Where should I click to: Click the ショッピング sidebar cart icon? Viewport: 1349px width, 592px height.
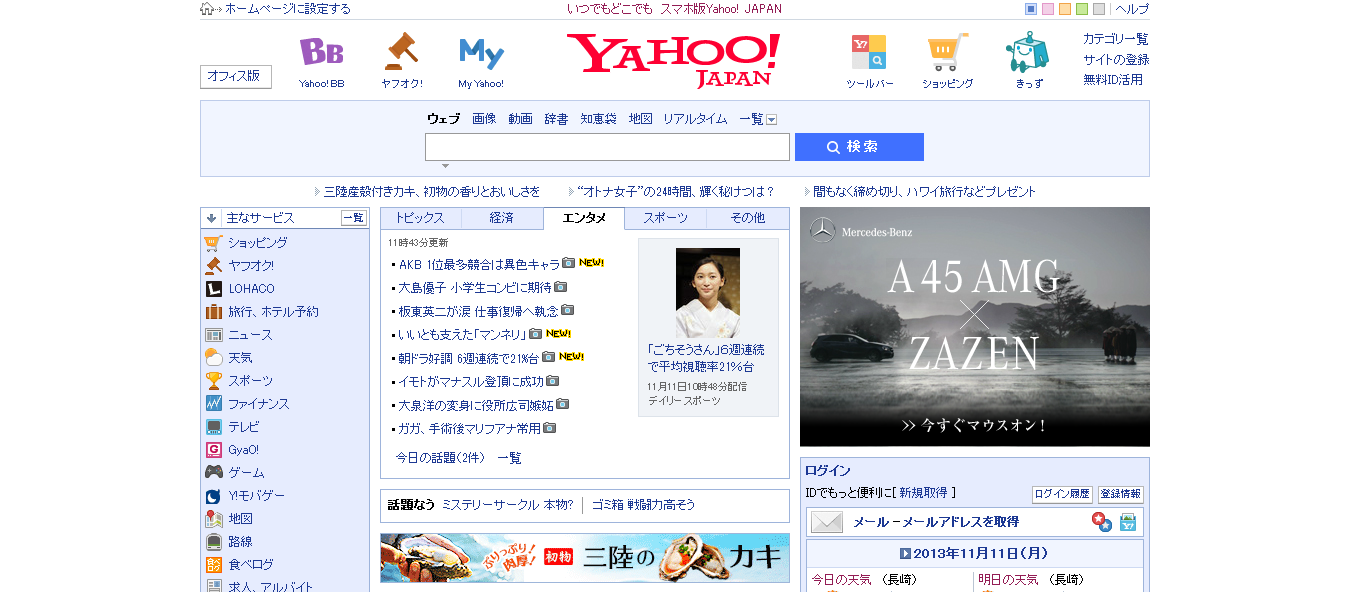(x=213, y=242)
